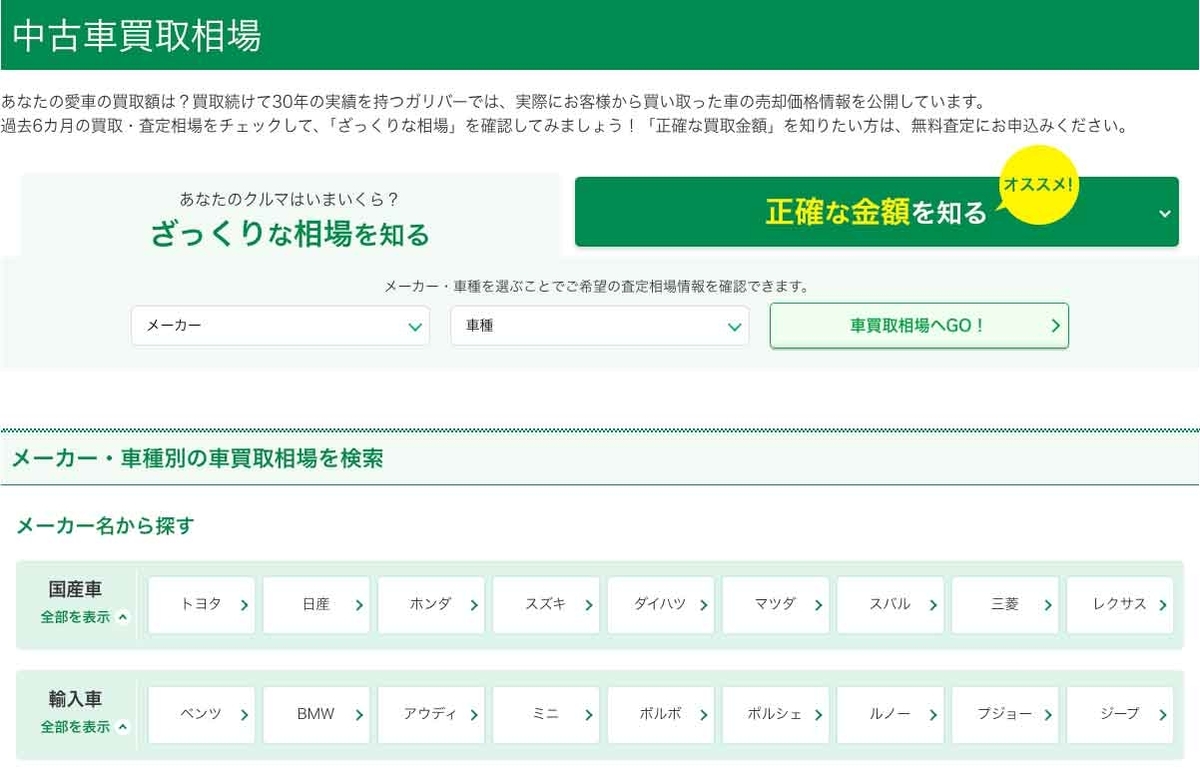This screenshot has width=1200, height=768.
Task: Select the マツダ maker button
Action: (x=776, y=605)
